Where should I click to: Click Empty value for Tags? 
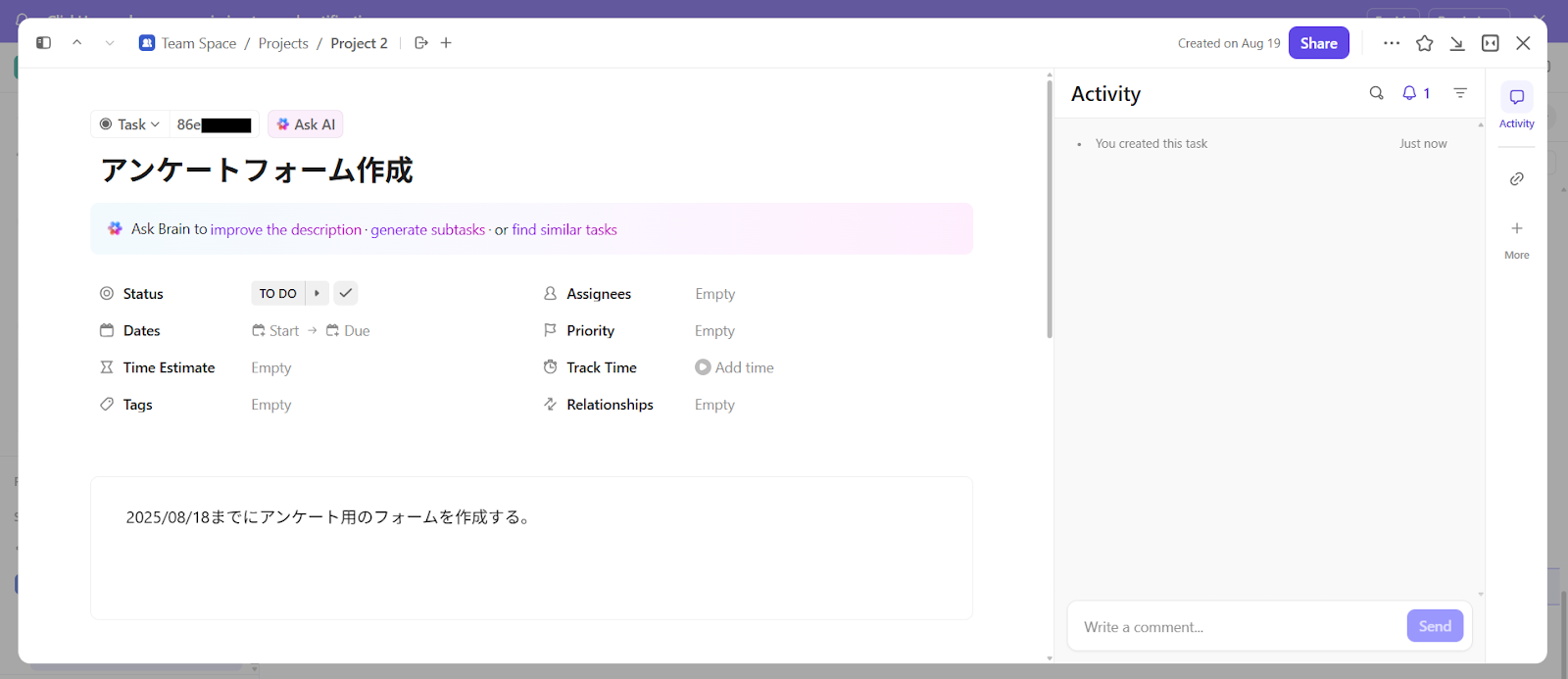click(x=271, y=405)
